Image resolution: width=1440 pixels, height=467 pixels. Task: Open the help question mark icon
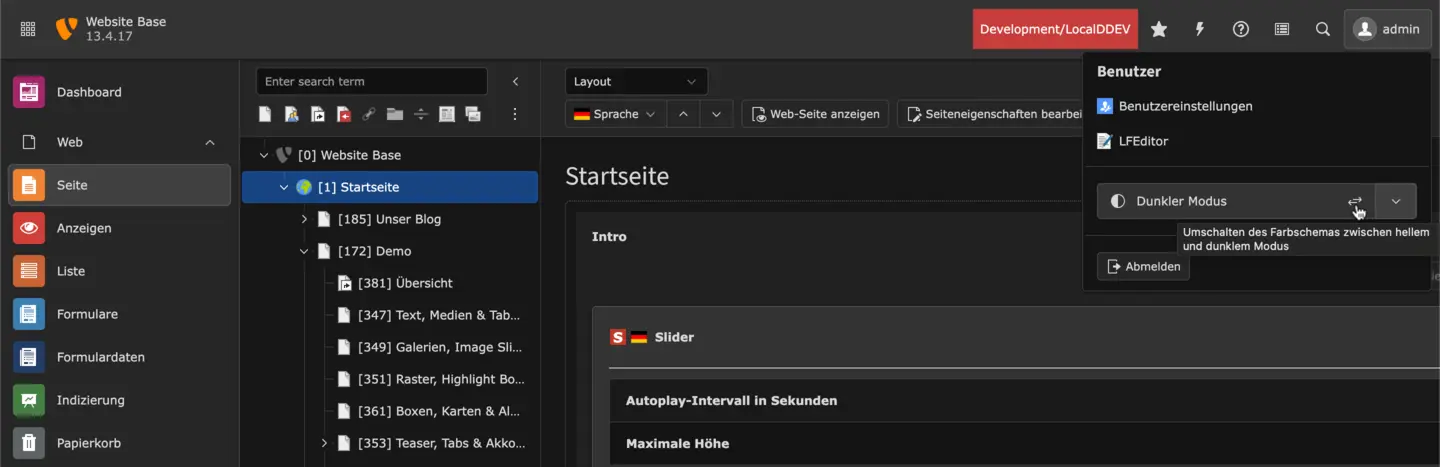click(1241, 29)
